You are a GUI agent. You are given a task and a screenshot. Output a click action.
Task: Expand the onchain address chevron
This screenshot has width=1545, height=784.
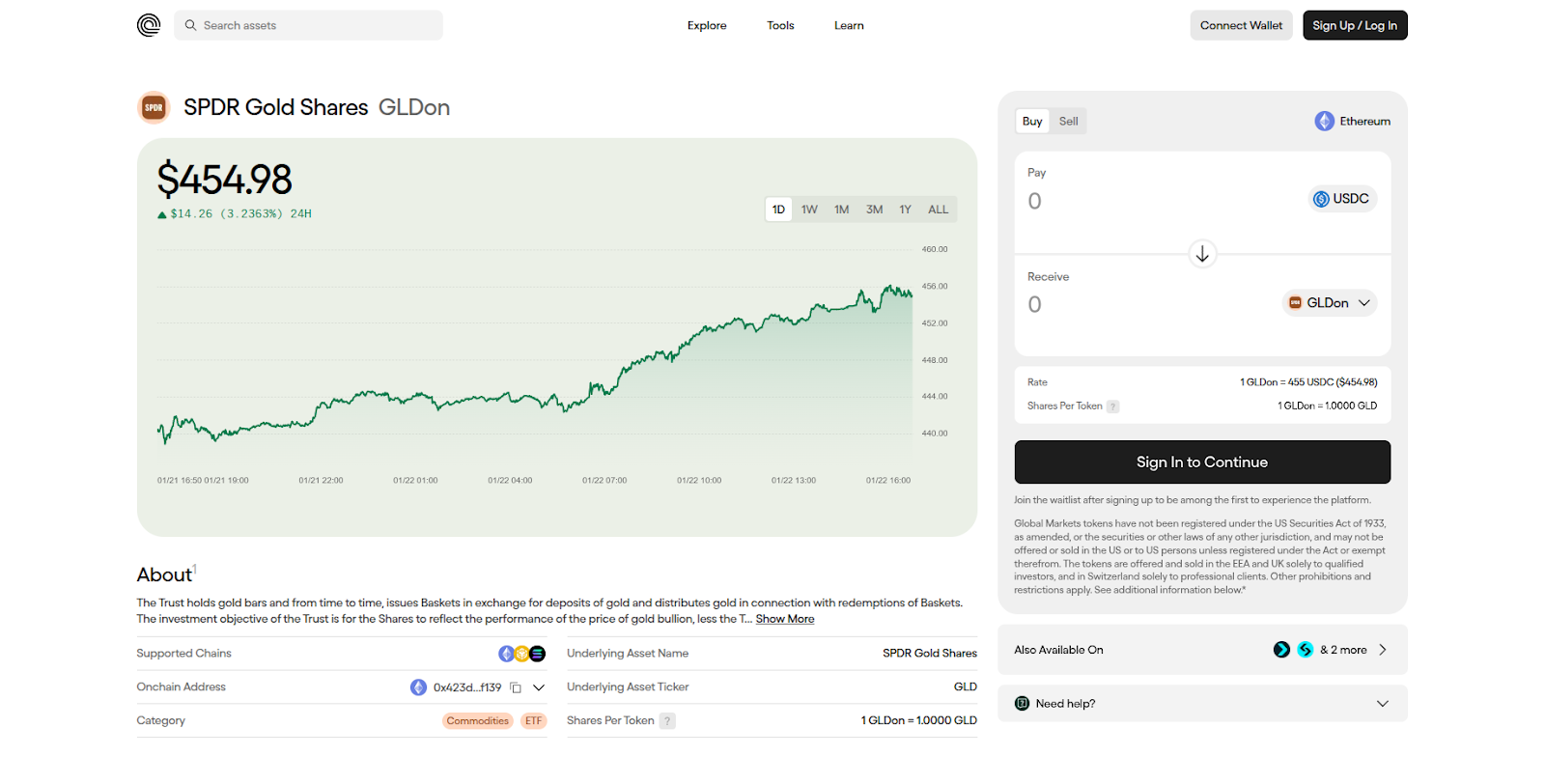[x=539, y=687]
